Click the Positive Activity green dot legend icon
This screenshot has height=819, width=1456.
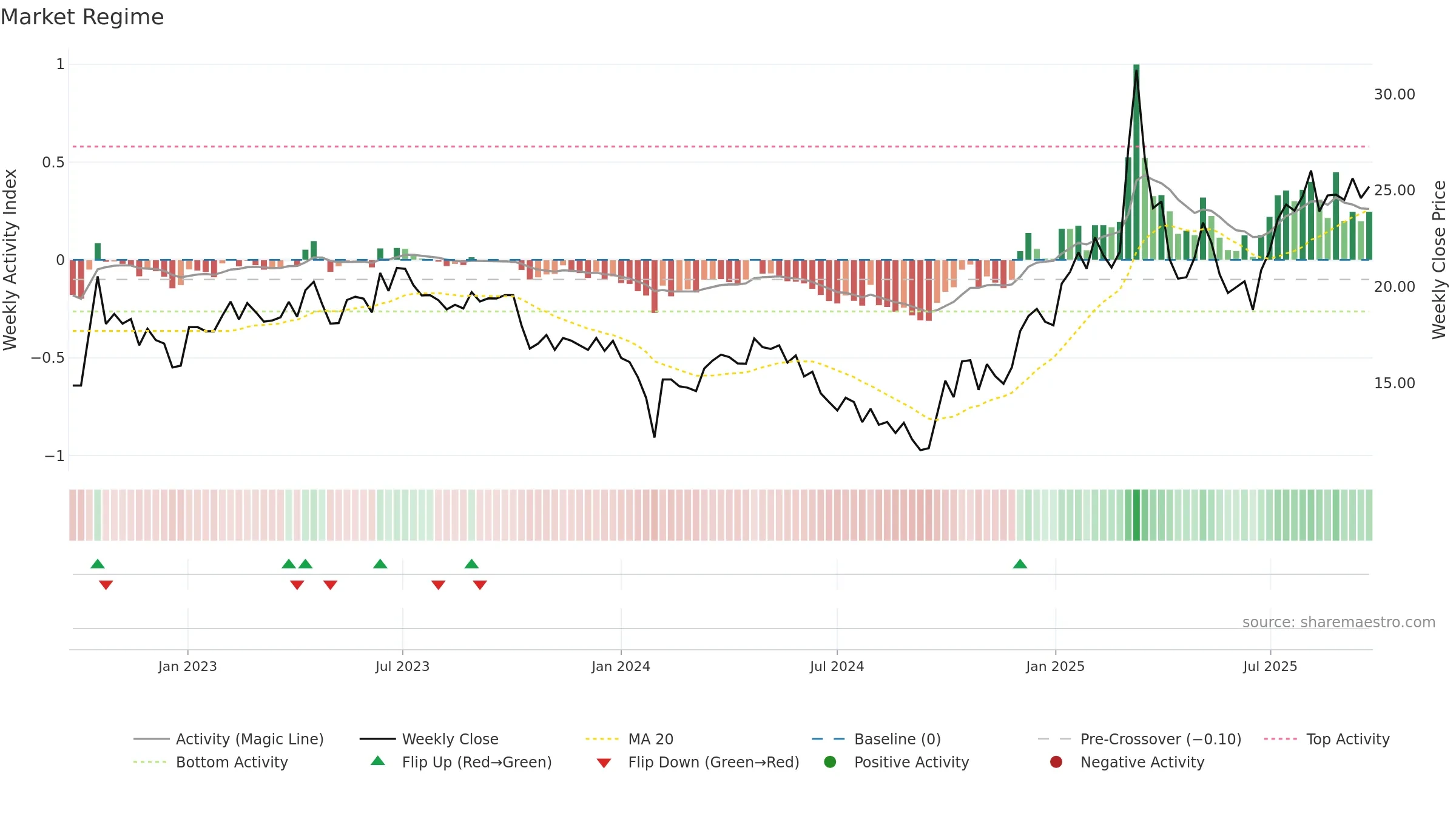[830, 762]
